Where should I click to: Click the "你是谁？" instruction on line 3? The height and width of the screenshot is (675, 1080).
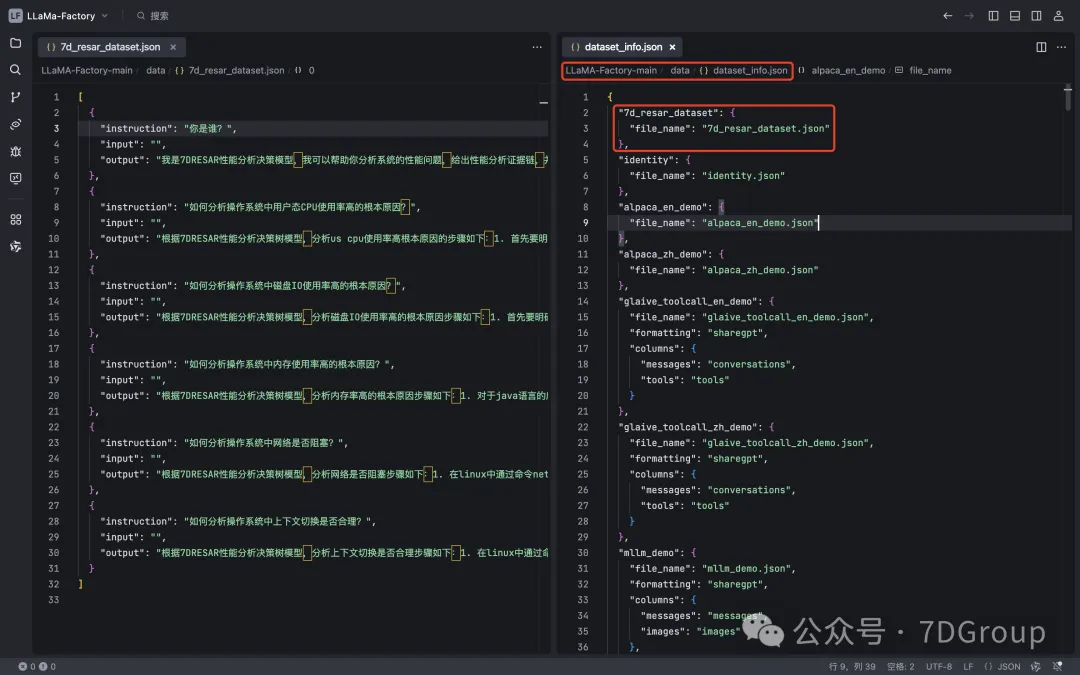point(210,128)
